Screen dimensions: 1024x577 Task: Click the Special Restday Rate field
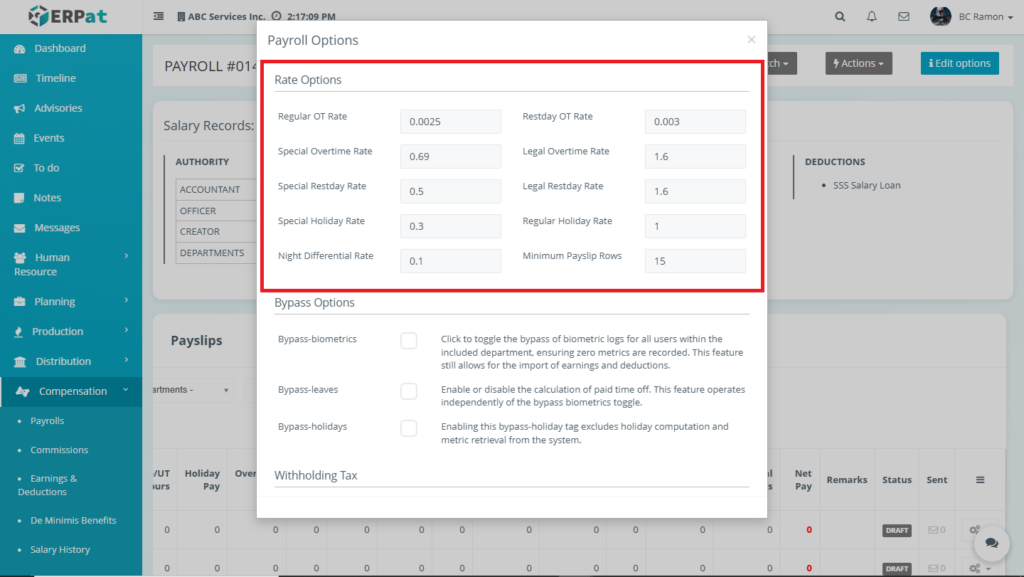tap(451, 191)
